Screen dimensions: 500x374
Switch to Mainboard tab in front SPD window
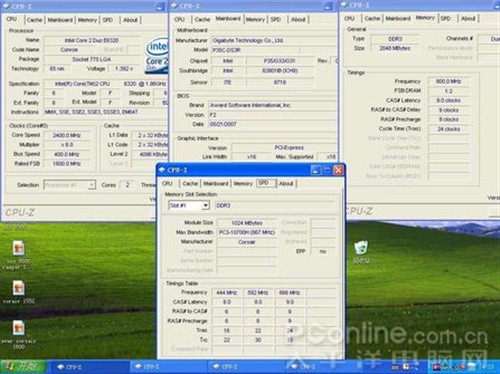216,183
